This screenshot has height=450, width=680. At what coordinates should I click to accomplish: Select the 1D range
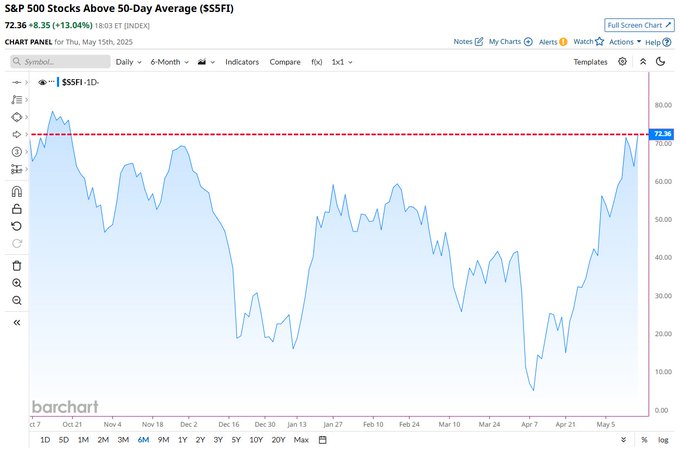(x=45, y=440)
